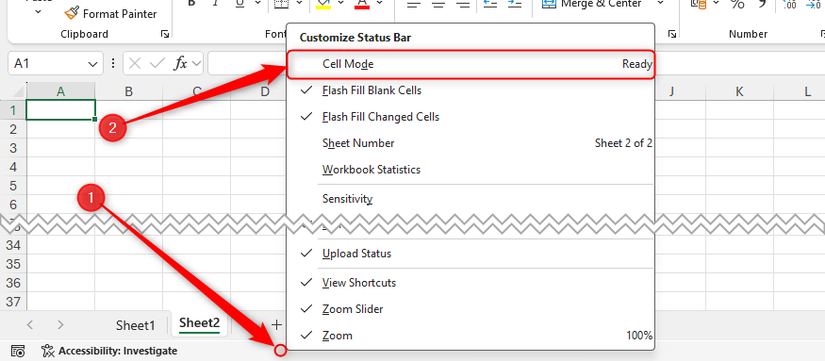This screenshot has height=361, width=825.
Task: Click the Decrease Indent icon
Action: point(490,4)
